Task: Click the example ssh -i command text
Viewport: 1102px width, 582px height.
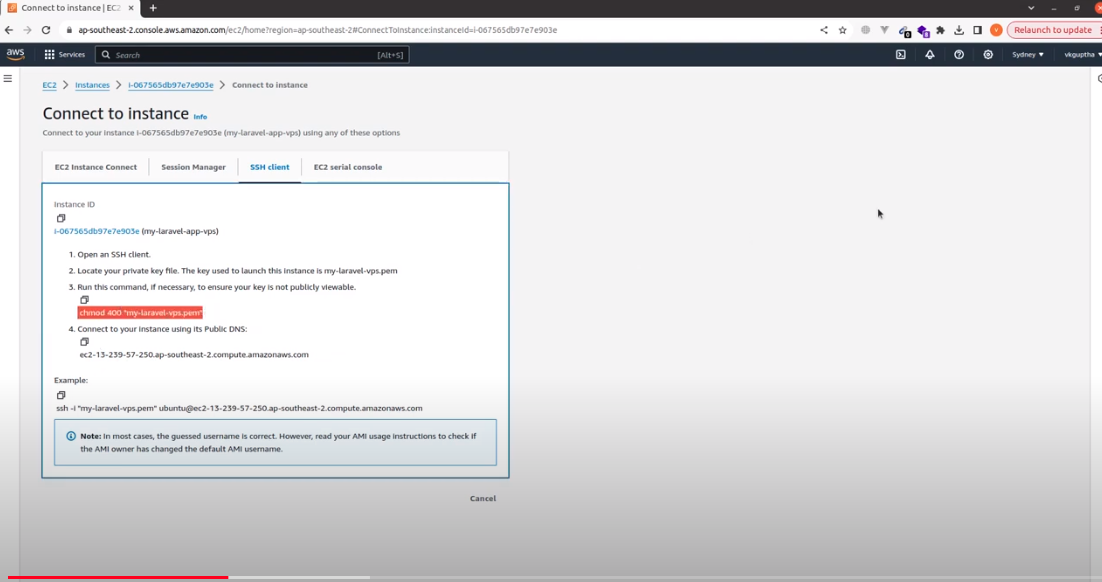Action: 239,408
